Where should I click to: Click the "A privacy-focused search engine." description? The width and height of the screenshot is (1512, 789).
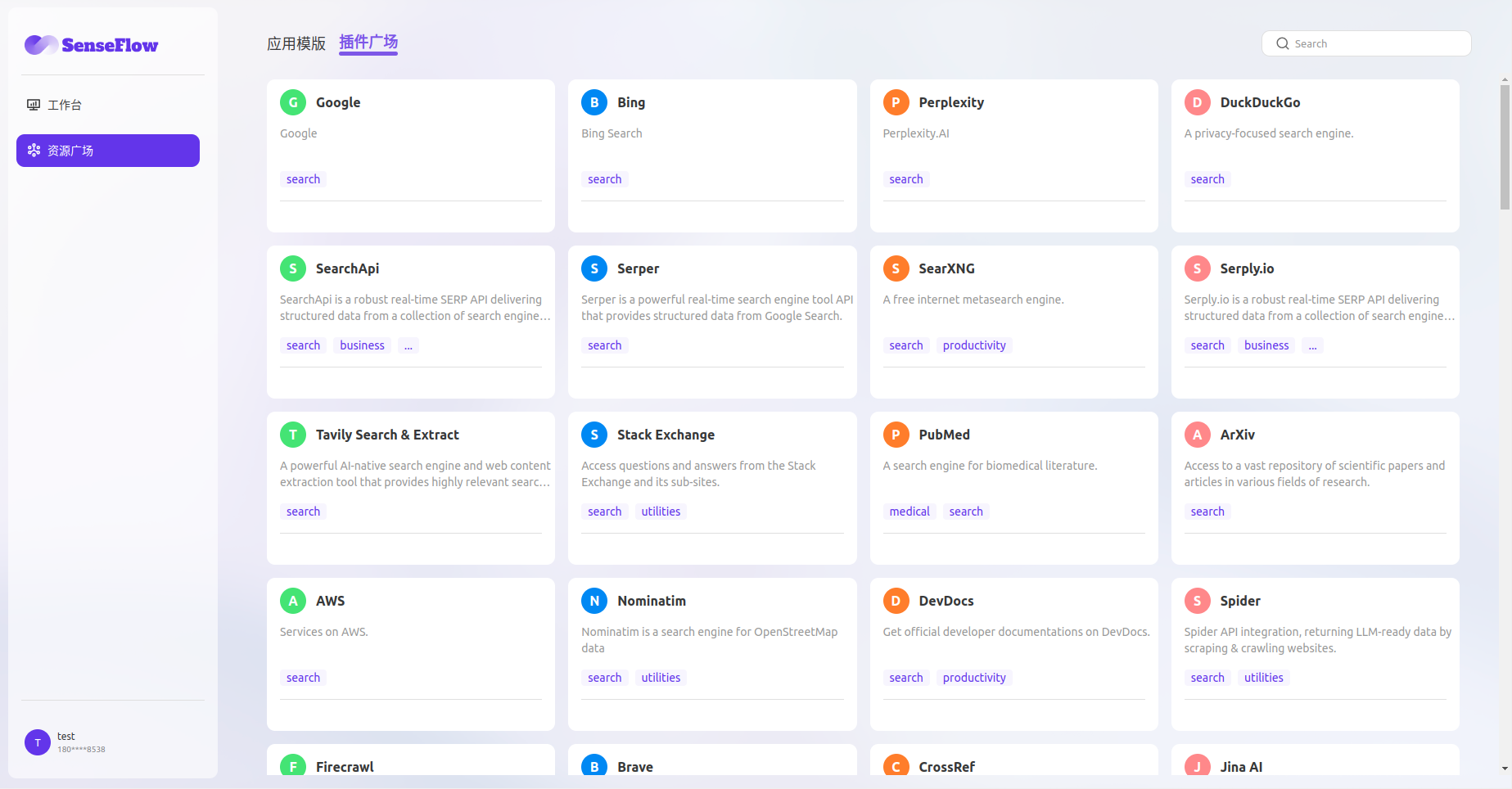(x=1268, y=133)
